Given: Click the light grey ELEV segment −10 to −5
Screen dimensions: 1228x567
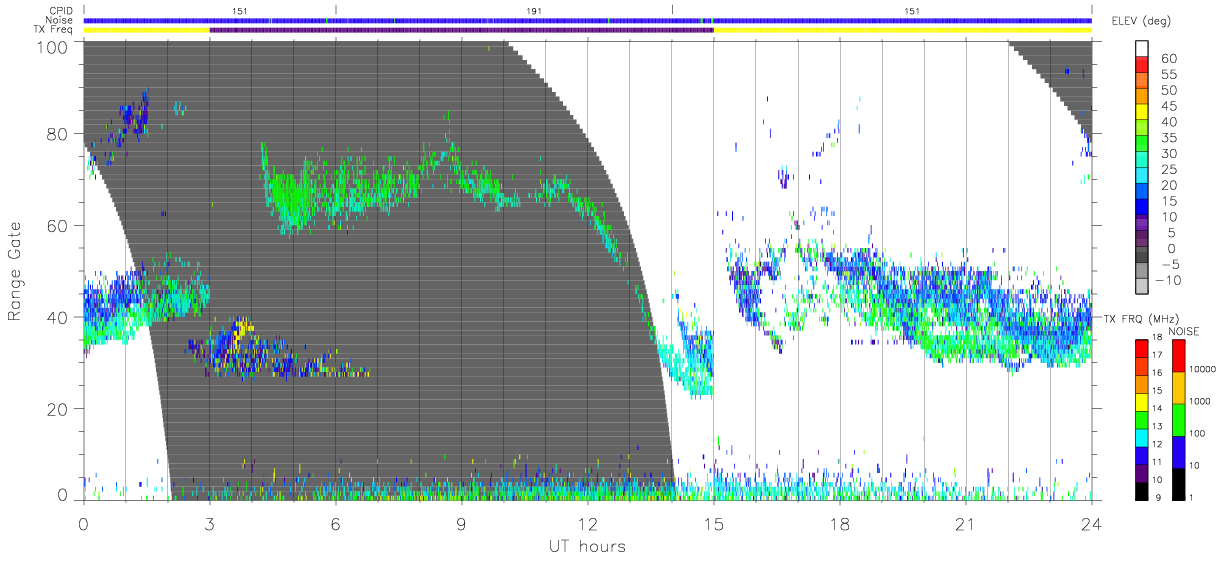Looking at the screenshot, I should pyautogui.click(x=1142, y=272).
